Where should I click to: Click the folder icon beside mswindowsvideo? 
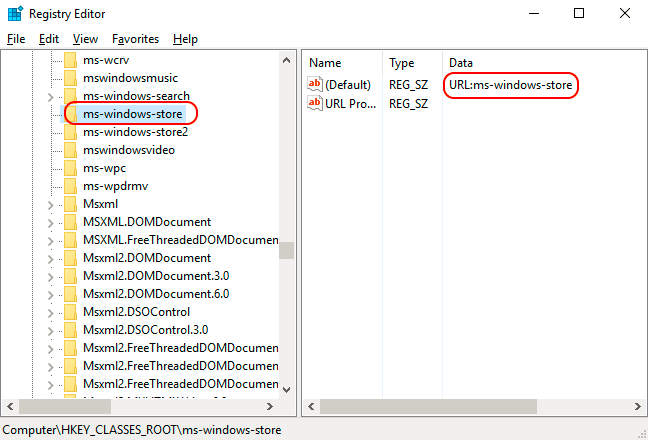pyautogui.click(x=70, y=150)
